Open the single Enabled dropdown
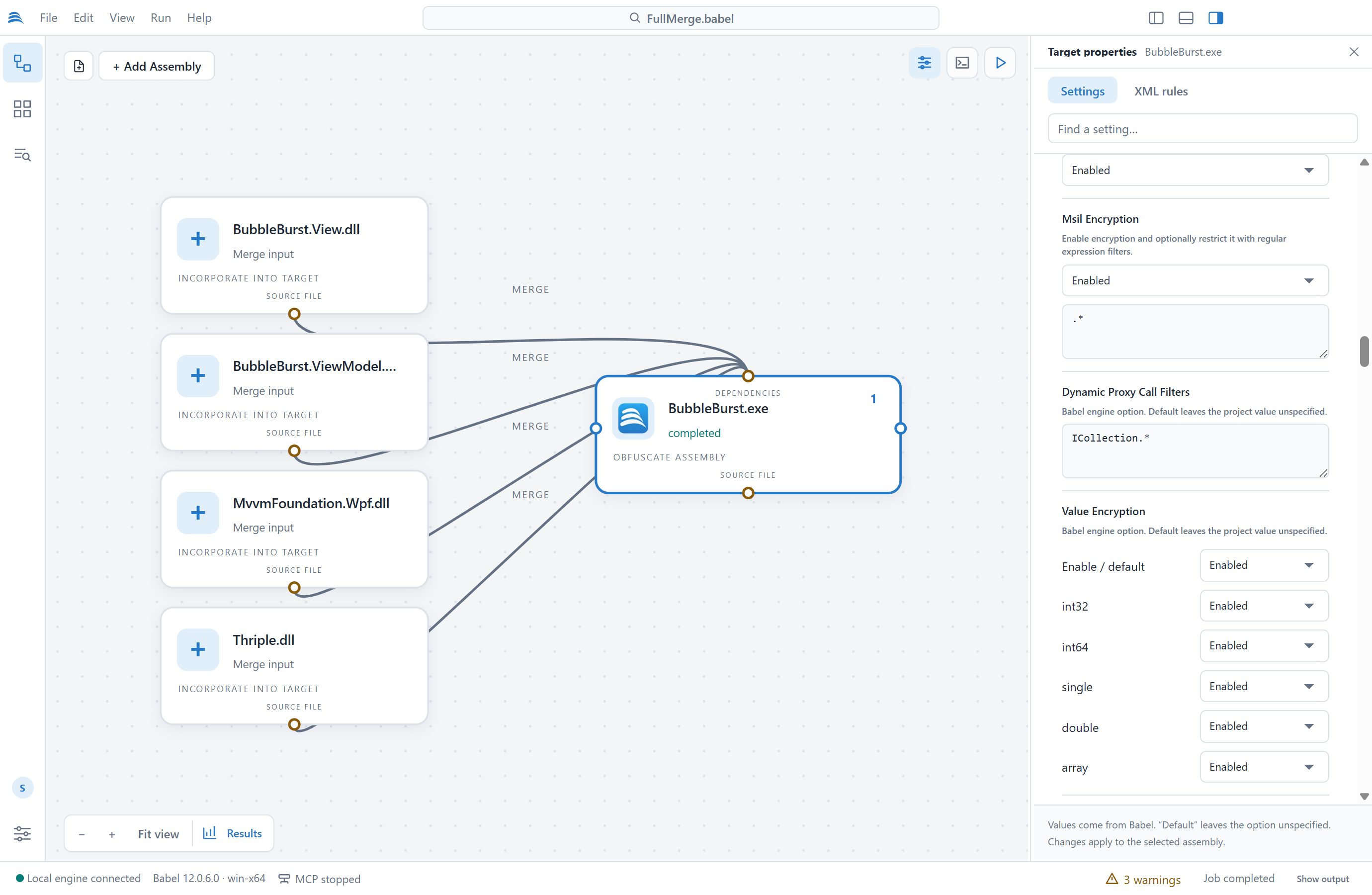This screenshot has width=1372, height=895. (1264, 686)
